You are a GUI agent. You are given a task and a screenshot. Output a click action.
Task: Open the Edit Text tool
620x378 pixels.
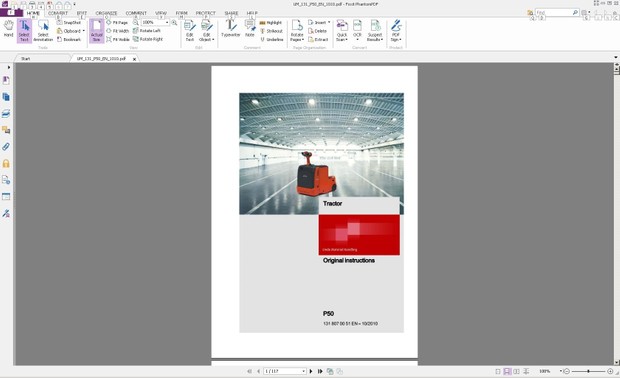click(x=190, y=30)
